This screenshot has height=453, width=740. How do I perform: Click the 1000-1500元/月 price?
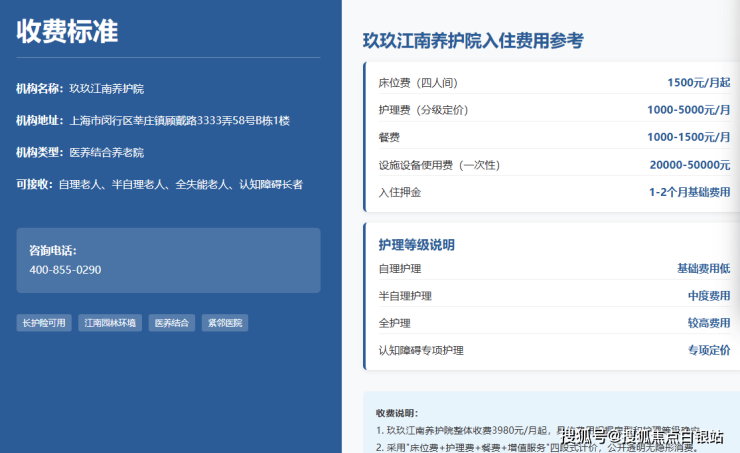(689, 137)
